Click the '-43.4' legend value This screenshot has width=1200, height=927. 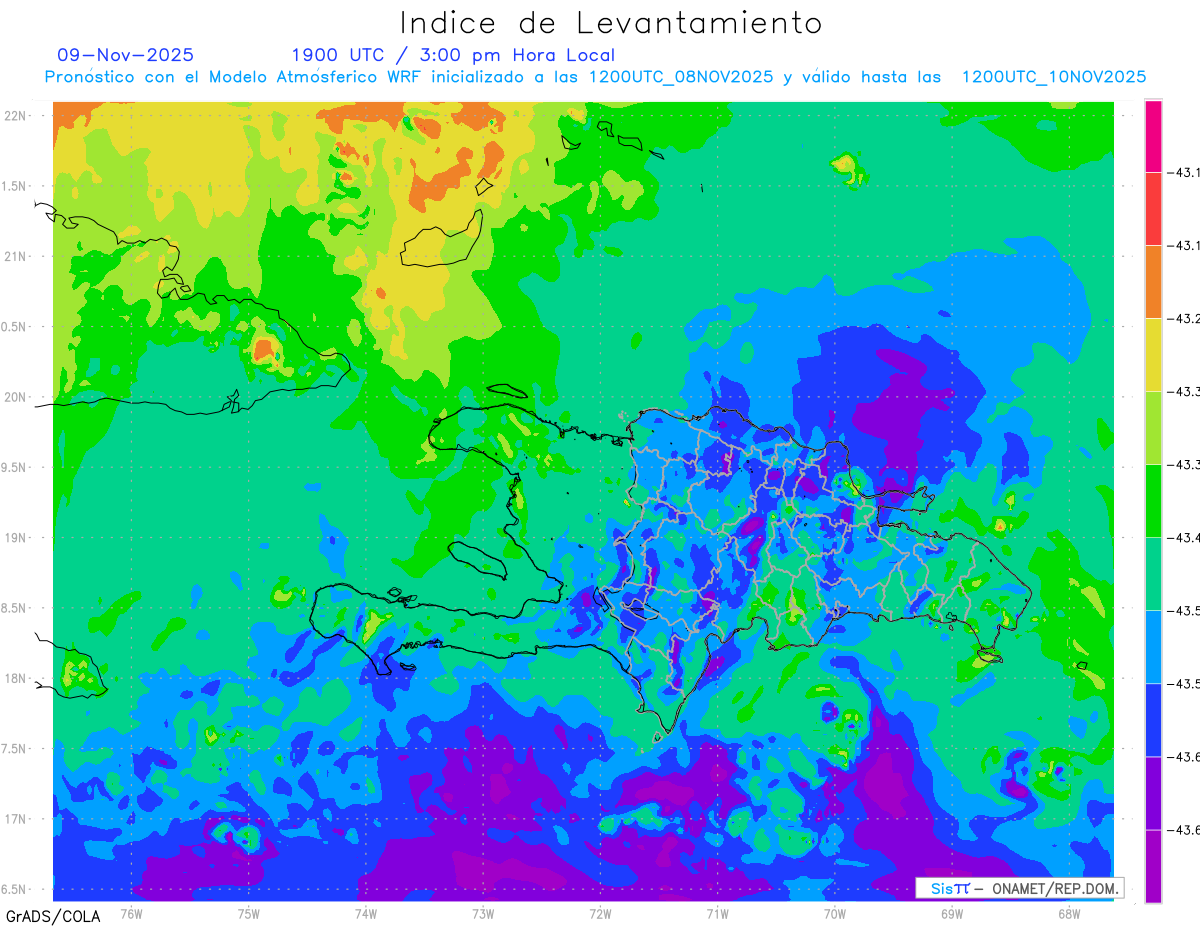(x=1185, y=538)
